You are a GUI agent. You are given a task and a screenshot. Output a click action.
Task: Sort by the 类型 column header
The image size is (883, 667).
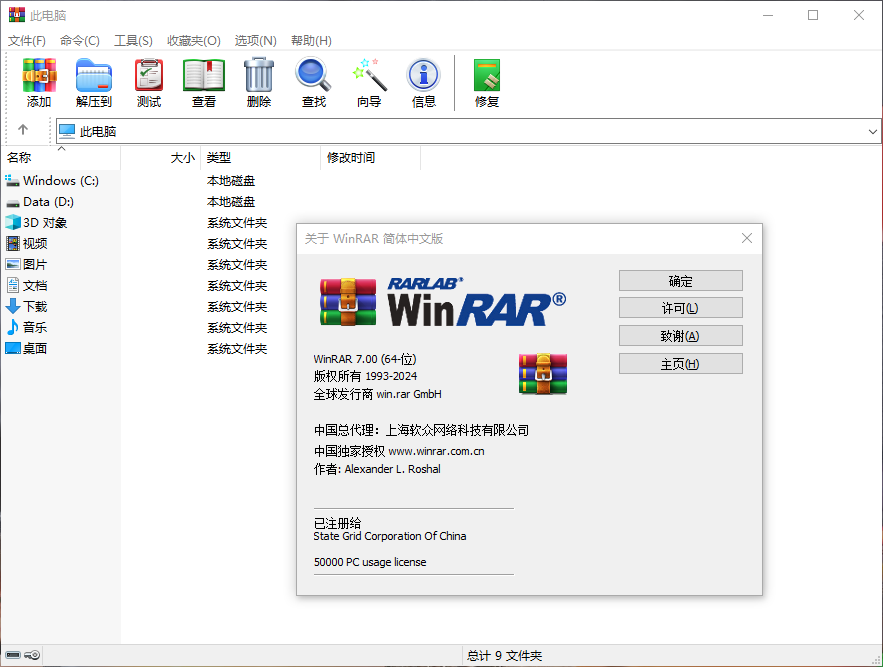point(260,158)
